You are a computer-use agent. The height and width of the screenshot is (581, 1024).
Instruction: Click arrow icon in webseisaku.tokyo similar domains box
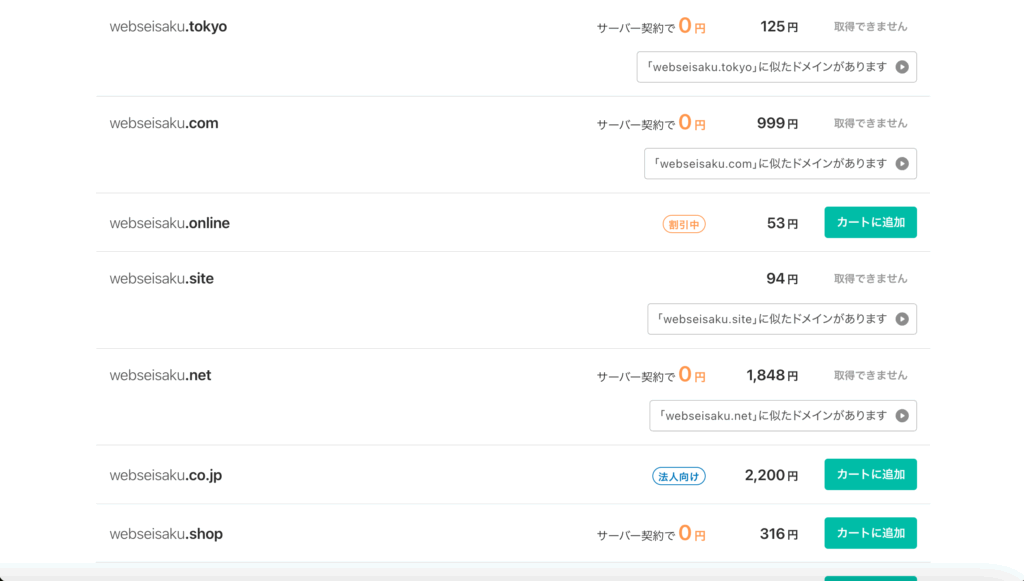[902, 67]
